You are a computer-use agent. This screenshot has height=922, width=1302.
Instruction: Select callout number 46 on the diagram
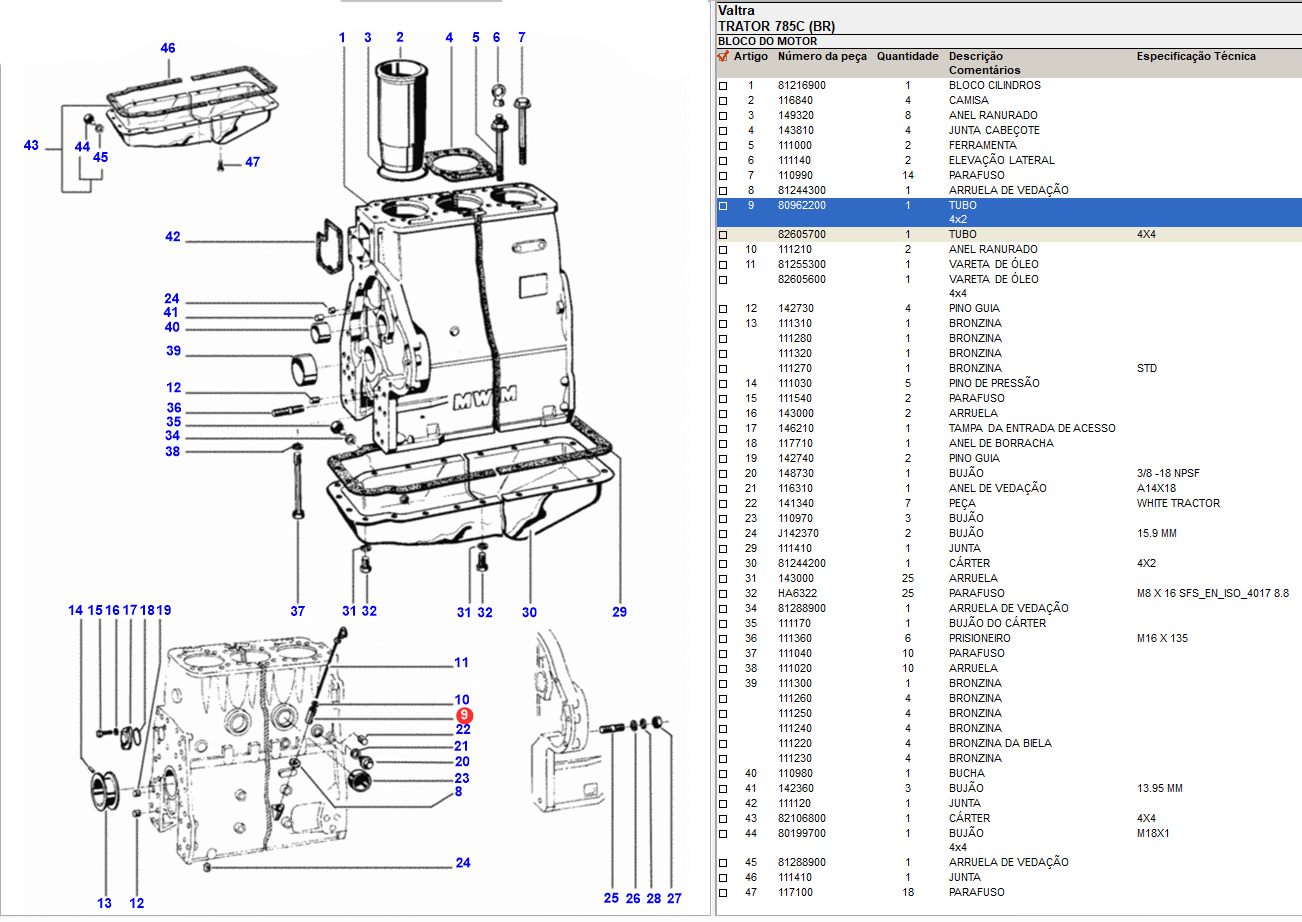167,48
